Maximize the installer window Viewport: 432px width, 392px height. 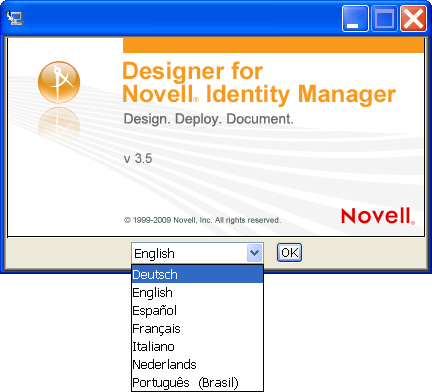click(x=384, y=18)
